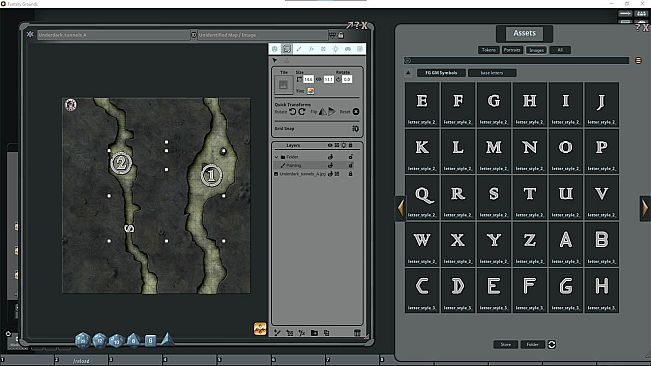Roll the d6 die
Viewport: 651px width, 366px height.
tap(150, 341)
